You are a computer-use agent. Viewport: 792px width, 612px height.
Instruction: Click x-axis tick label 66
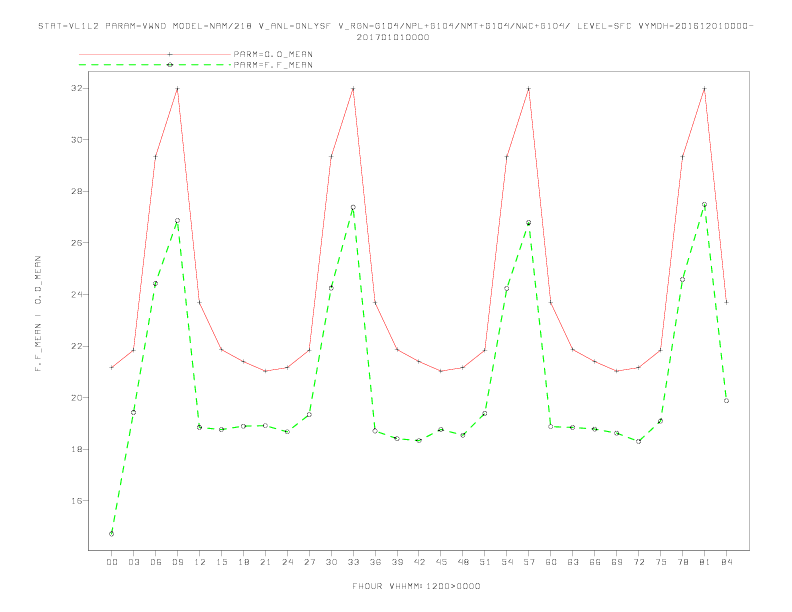click(595, 562)
